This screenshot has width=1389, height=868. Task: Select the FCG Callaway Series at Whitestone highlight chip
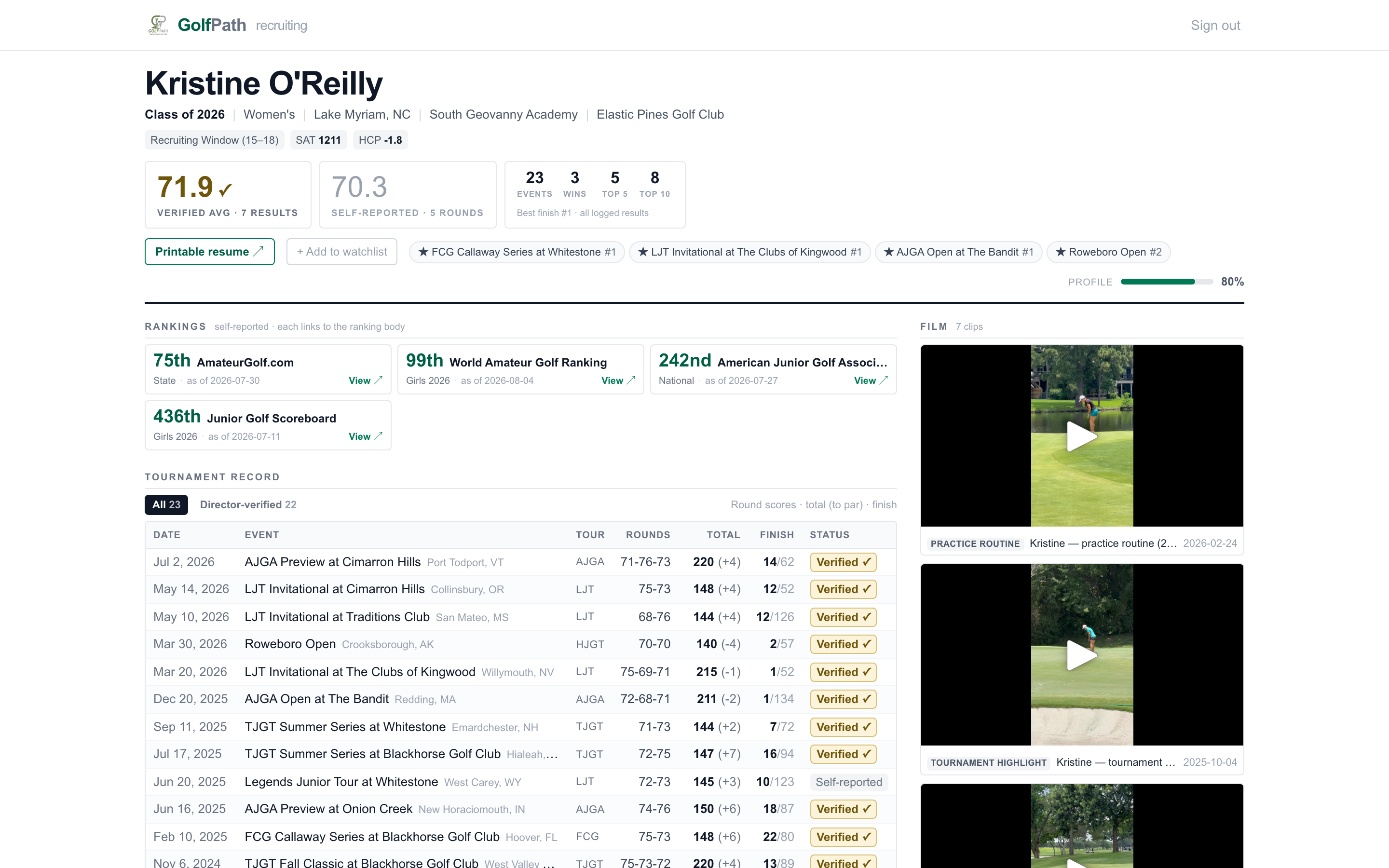point(517,252)
